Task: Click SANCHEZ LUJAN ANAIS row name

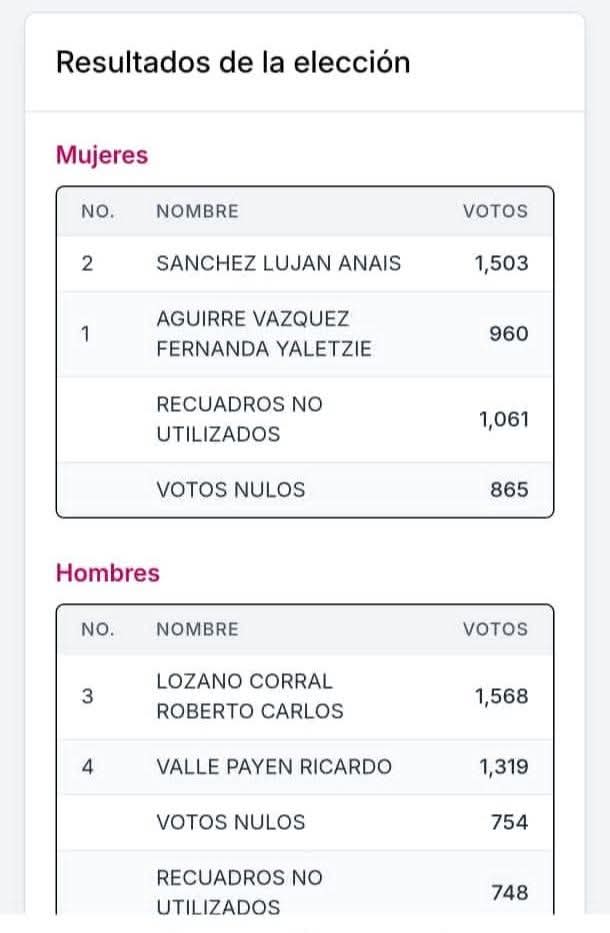Action: click(278, 264)
